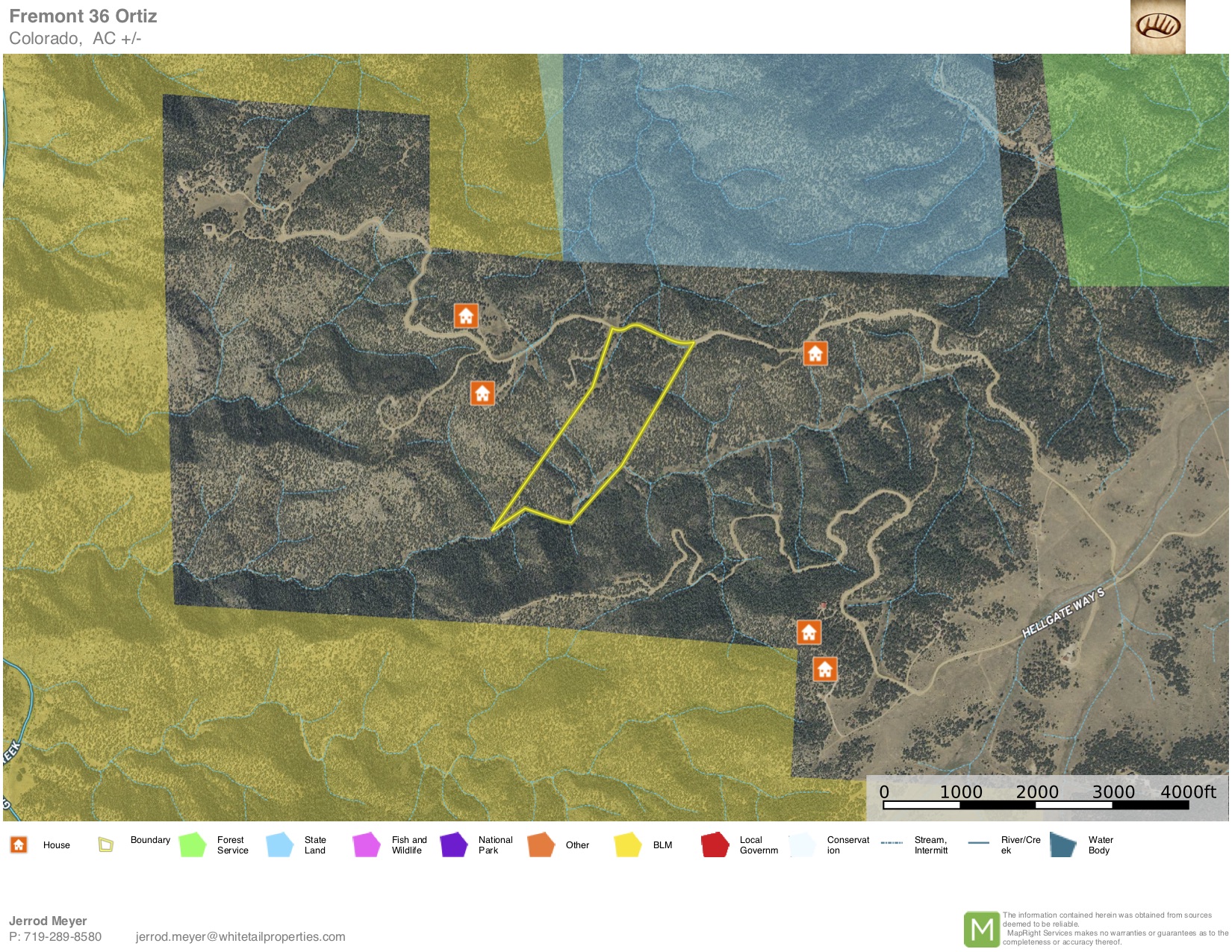The image size is (1232, 952).
Task: Open the jerrod.meyer@whitetailproperties.com email link
Action: (240, 936)
